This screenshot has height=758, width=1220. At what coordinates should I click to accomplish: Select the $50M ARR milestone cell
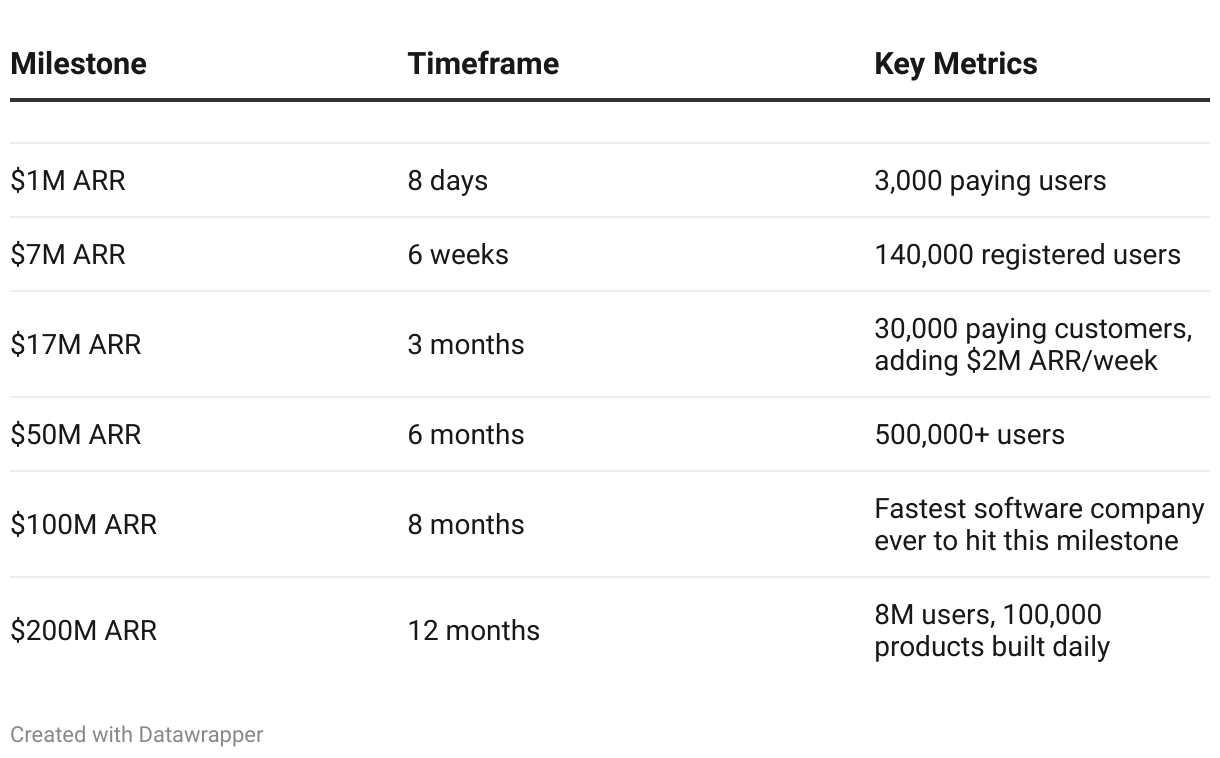pos(76,435)
